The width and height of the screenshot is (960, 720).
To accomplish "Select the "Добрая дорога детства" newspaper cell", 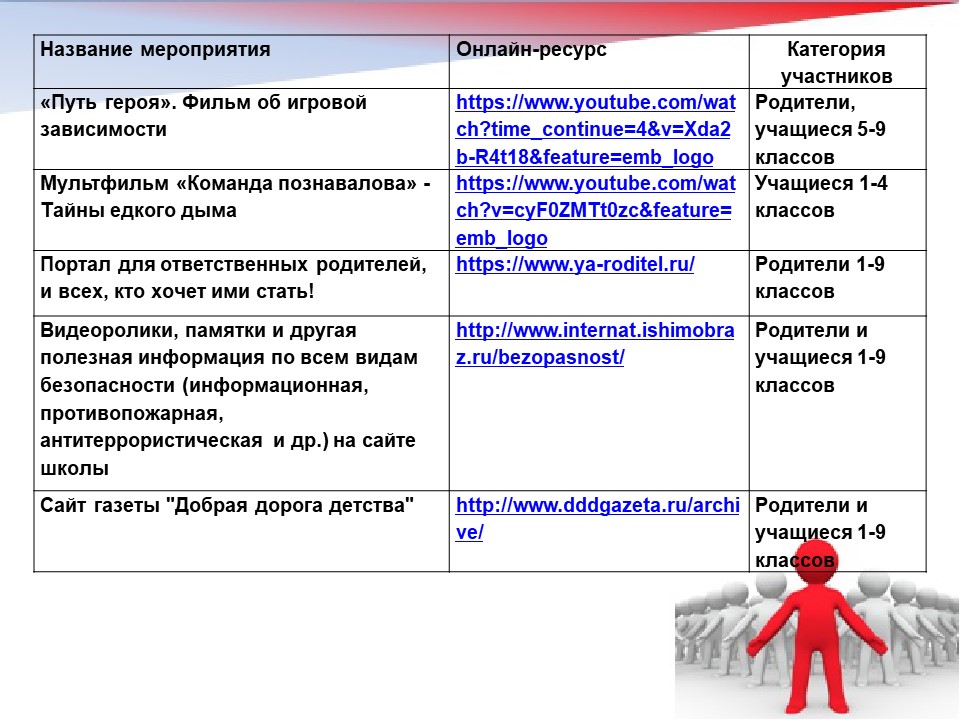I will (241, 531).
